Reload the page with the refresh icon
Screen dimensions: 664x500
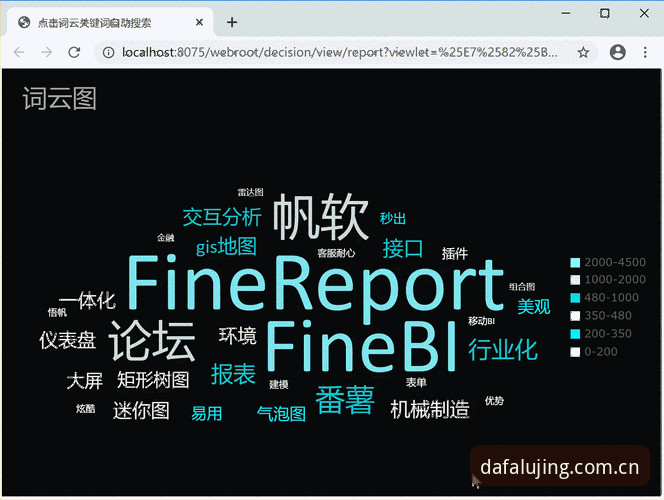click(74, 52)
